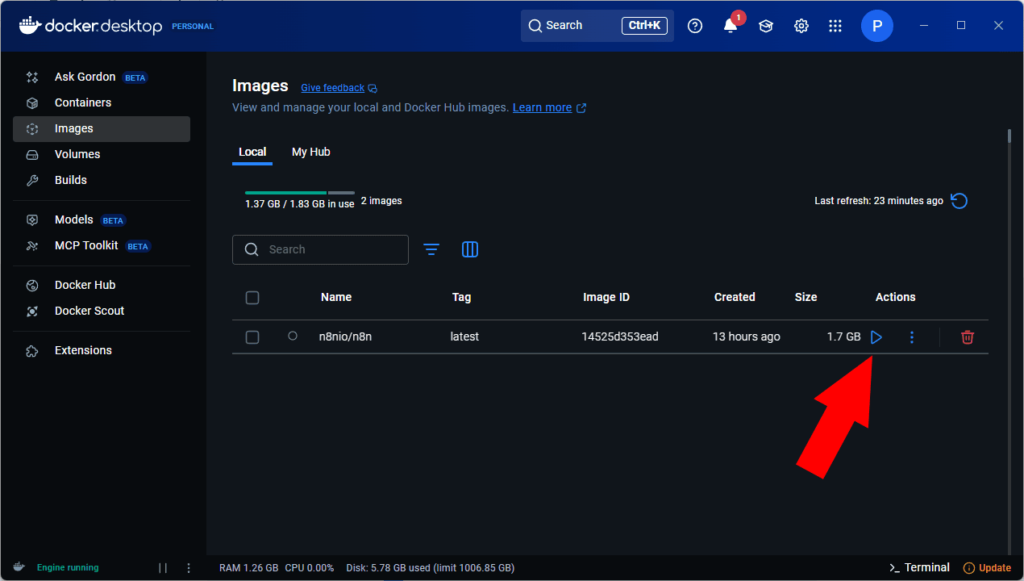Click the whale icon beside Engine running
The width and height of the screenshot is (1024, 581).
(x=19, y=567)
